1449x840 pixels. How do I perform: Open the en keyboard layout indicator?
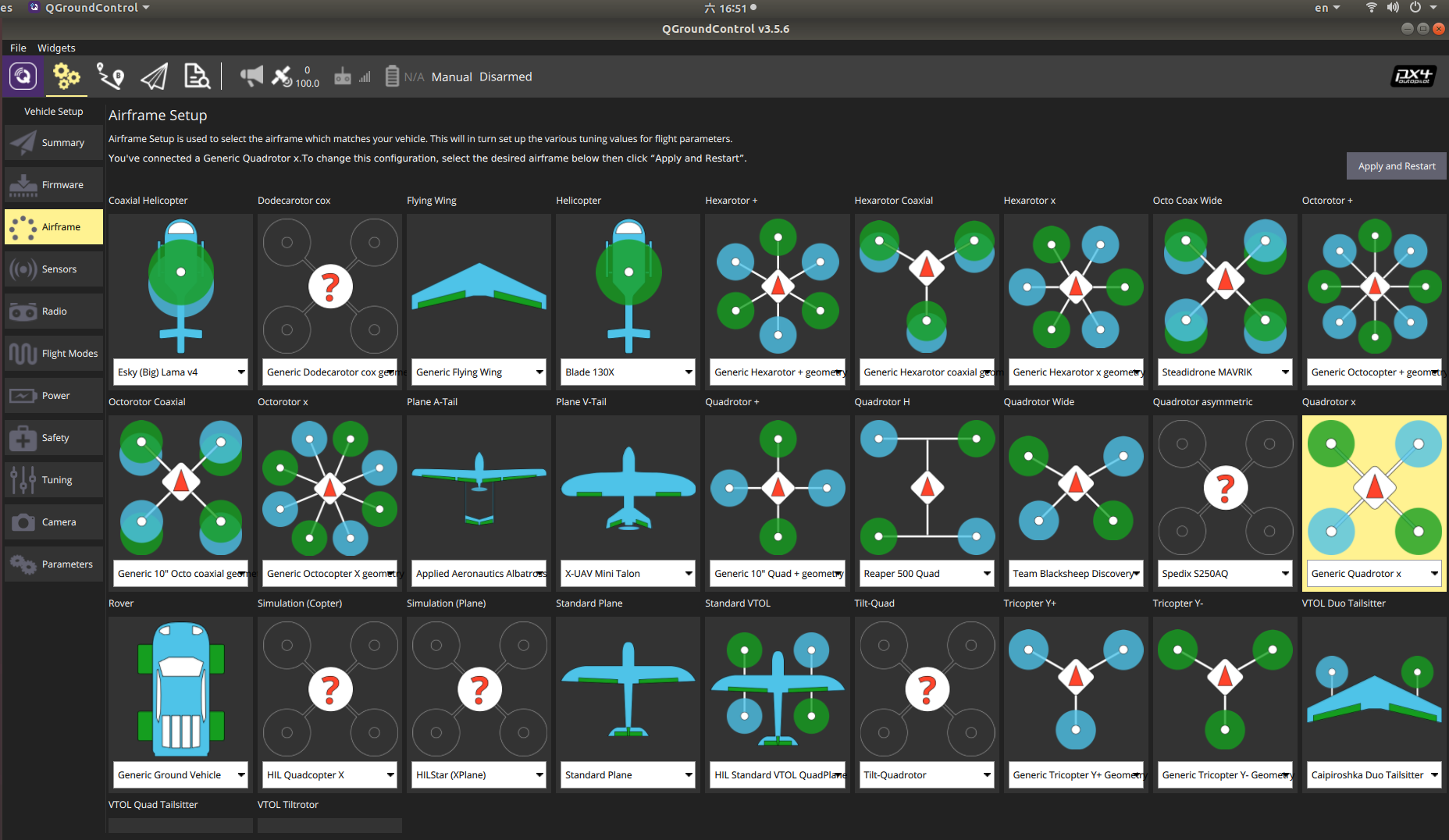1327,8
